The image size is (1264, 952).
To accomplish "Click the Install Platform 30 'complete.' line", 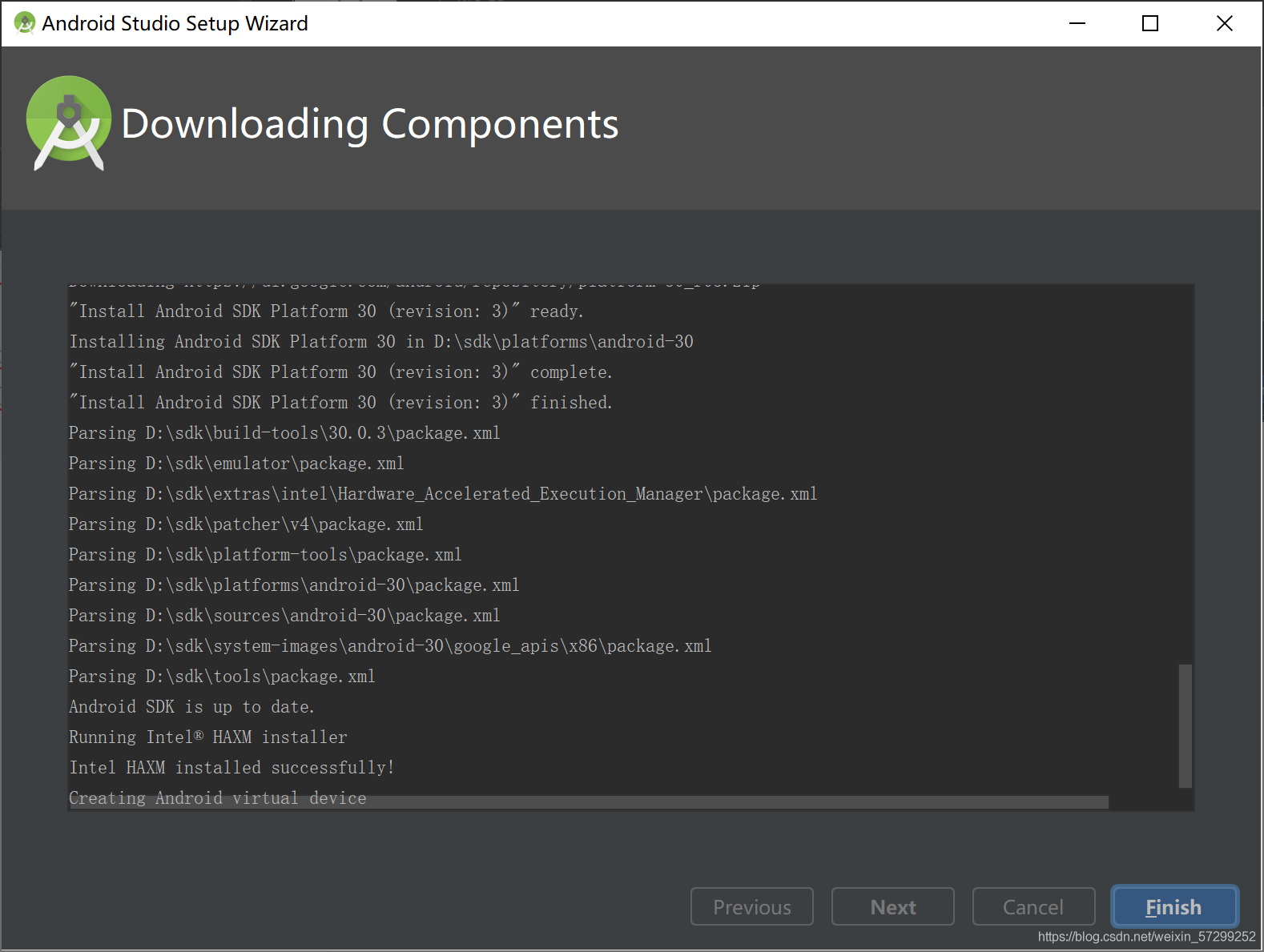I will click(x=340, y=372).
